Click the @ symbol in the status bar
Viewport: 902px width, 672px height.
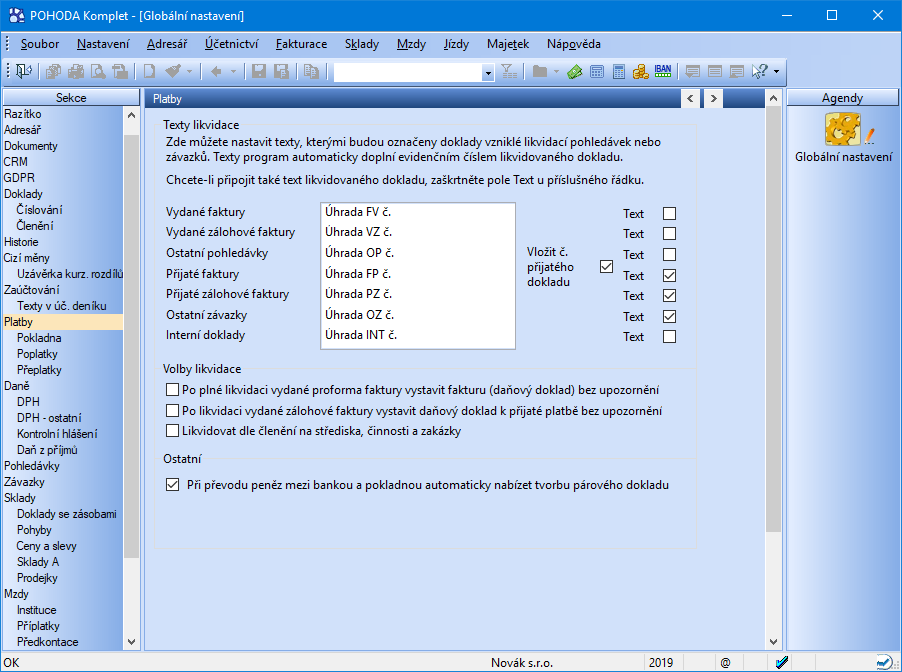[725, 663]
